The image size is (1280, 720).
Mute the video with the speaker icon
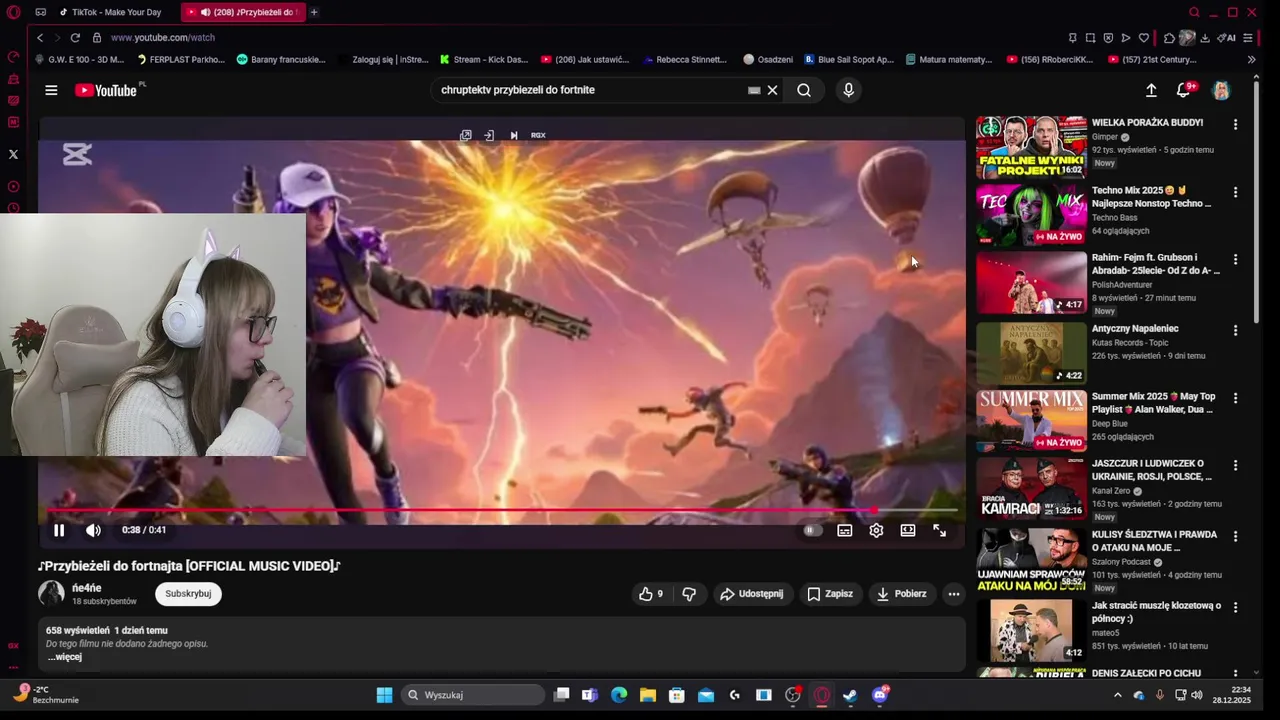point(93,530)
